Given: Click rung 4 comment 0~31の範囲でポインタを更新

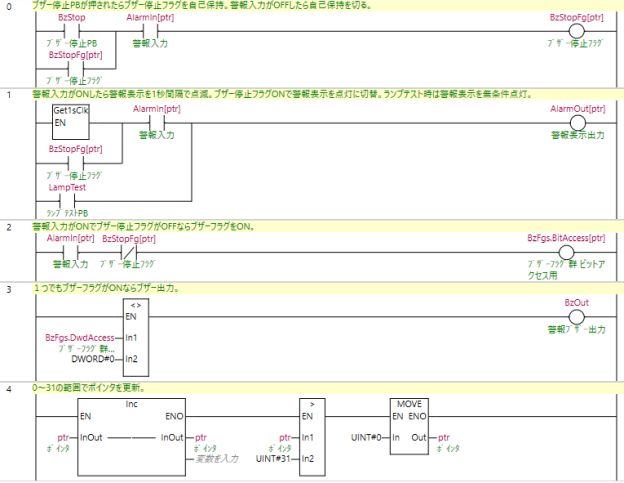Looking at the screenshot, I should click(x=88, y=387).
